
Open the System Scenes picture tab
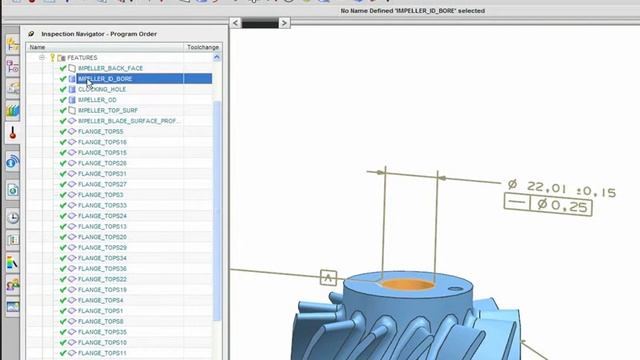click(x=12, y=307)
